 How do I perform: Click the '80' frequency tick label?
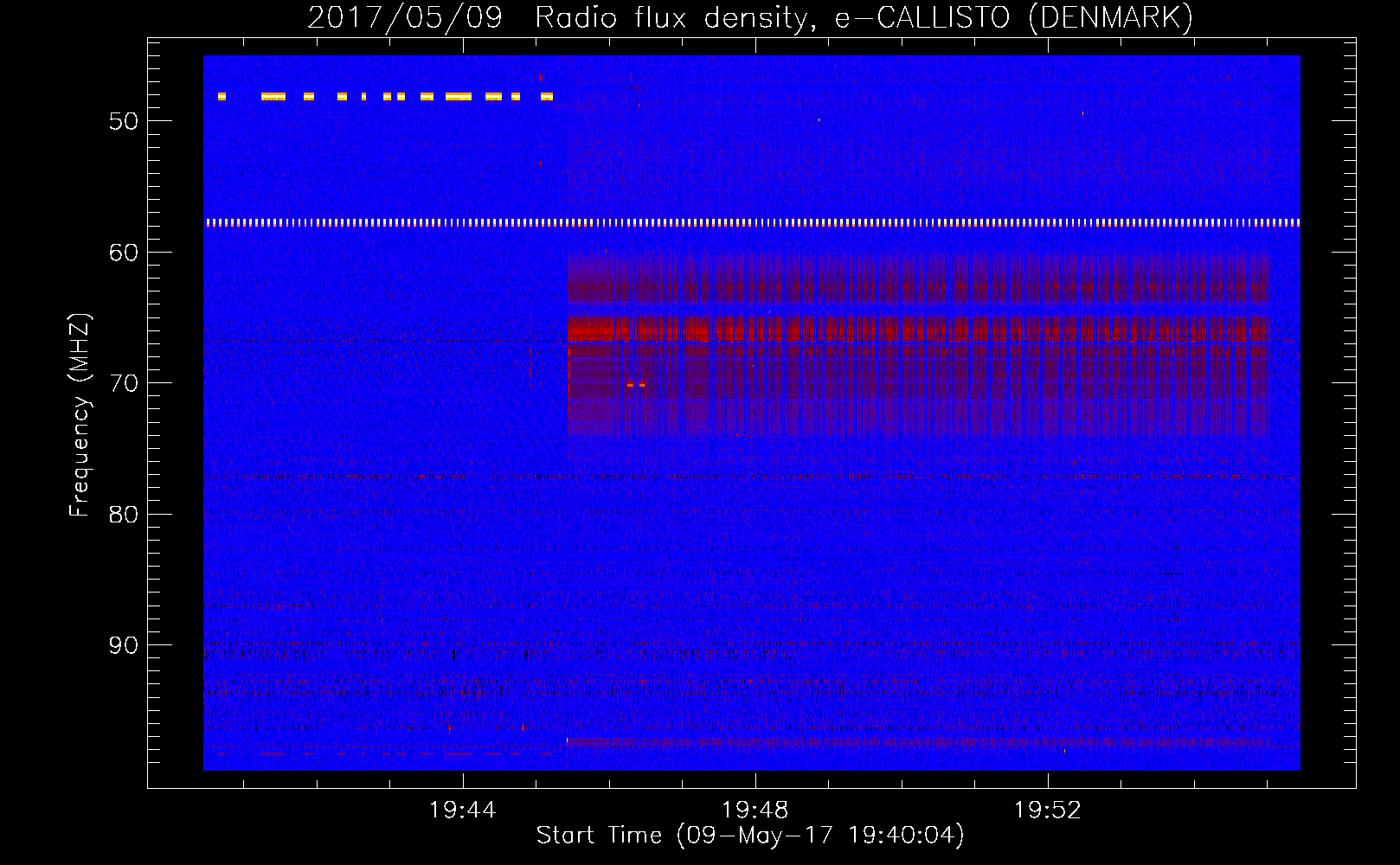pos(124,515)
